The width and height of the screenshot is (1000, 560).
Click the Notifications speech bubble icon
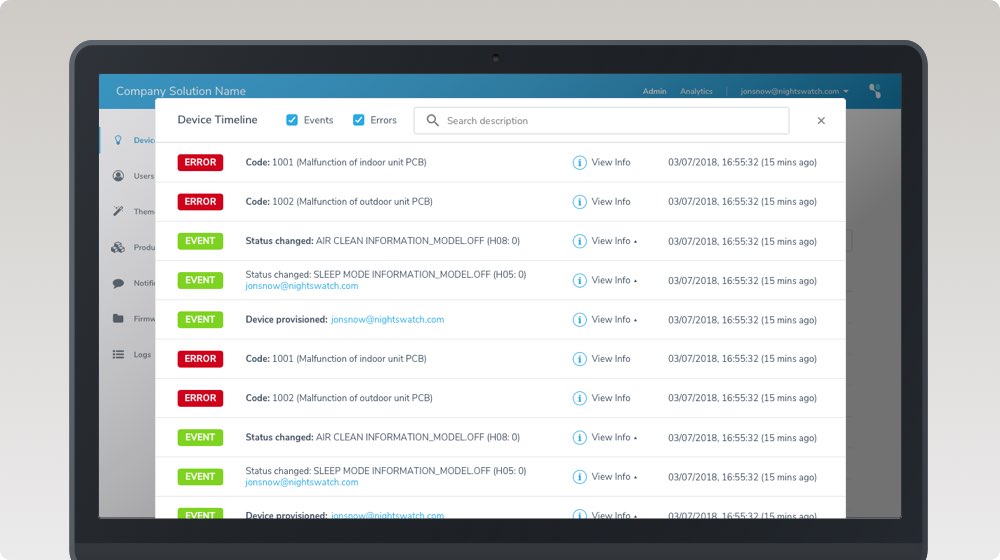tap(118, 283)
